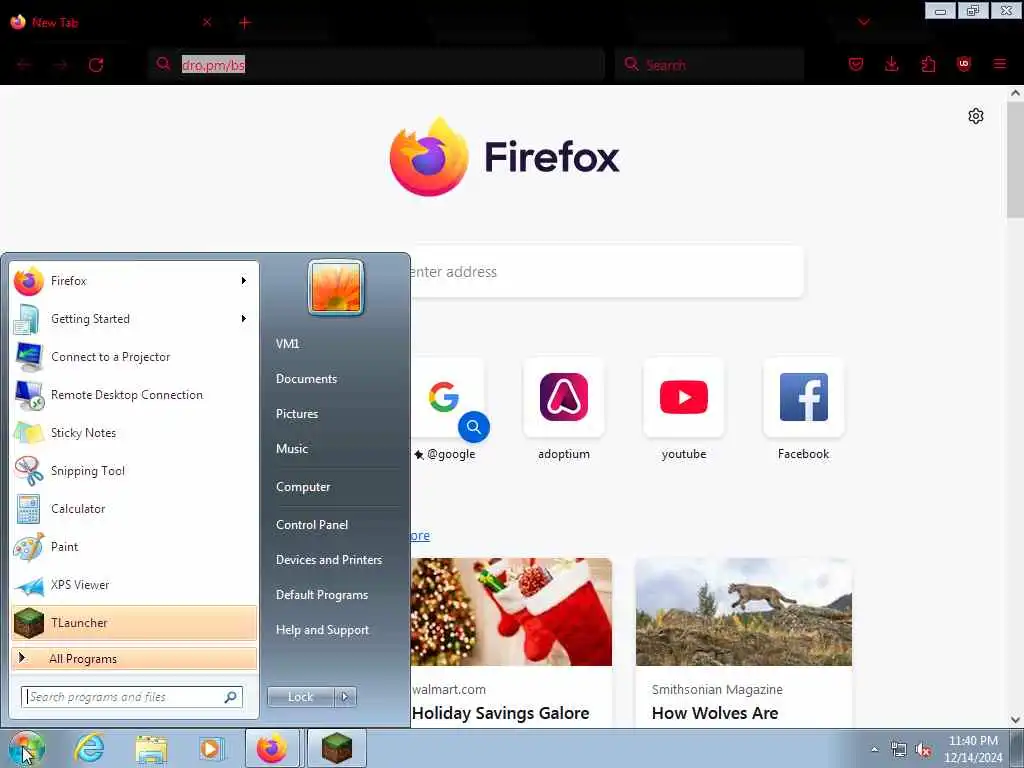1024x768 pixels.
Task: Click the dro.pm/bs address bar
Action: [376, 65]
